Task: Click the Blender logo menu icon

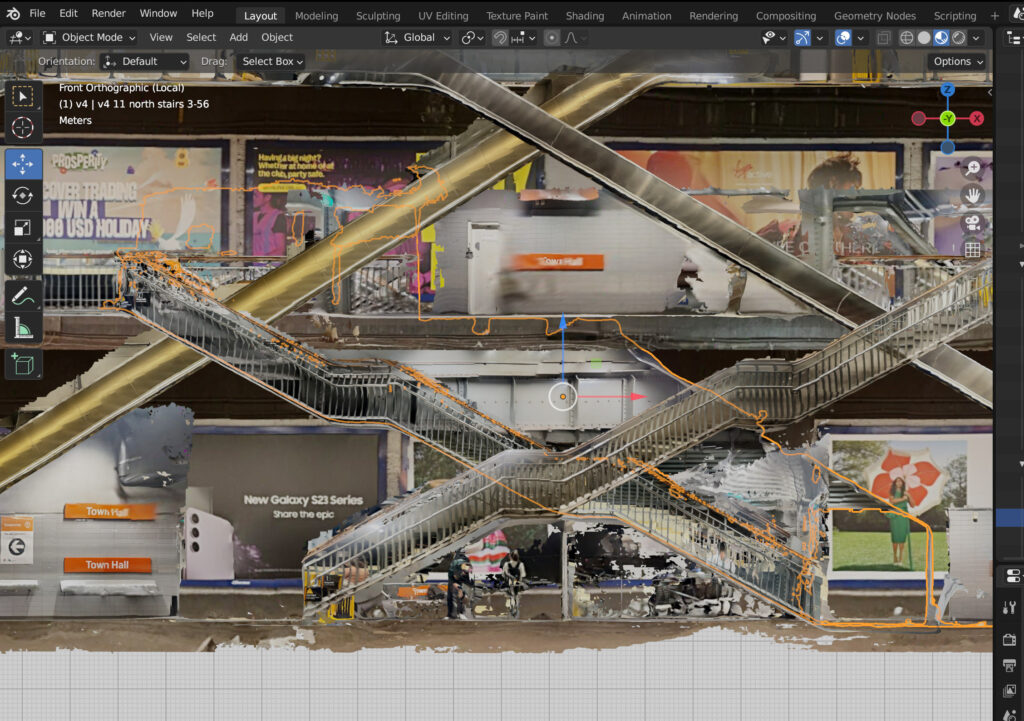Action: tap(13, 13)
